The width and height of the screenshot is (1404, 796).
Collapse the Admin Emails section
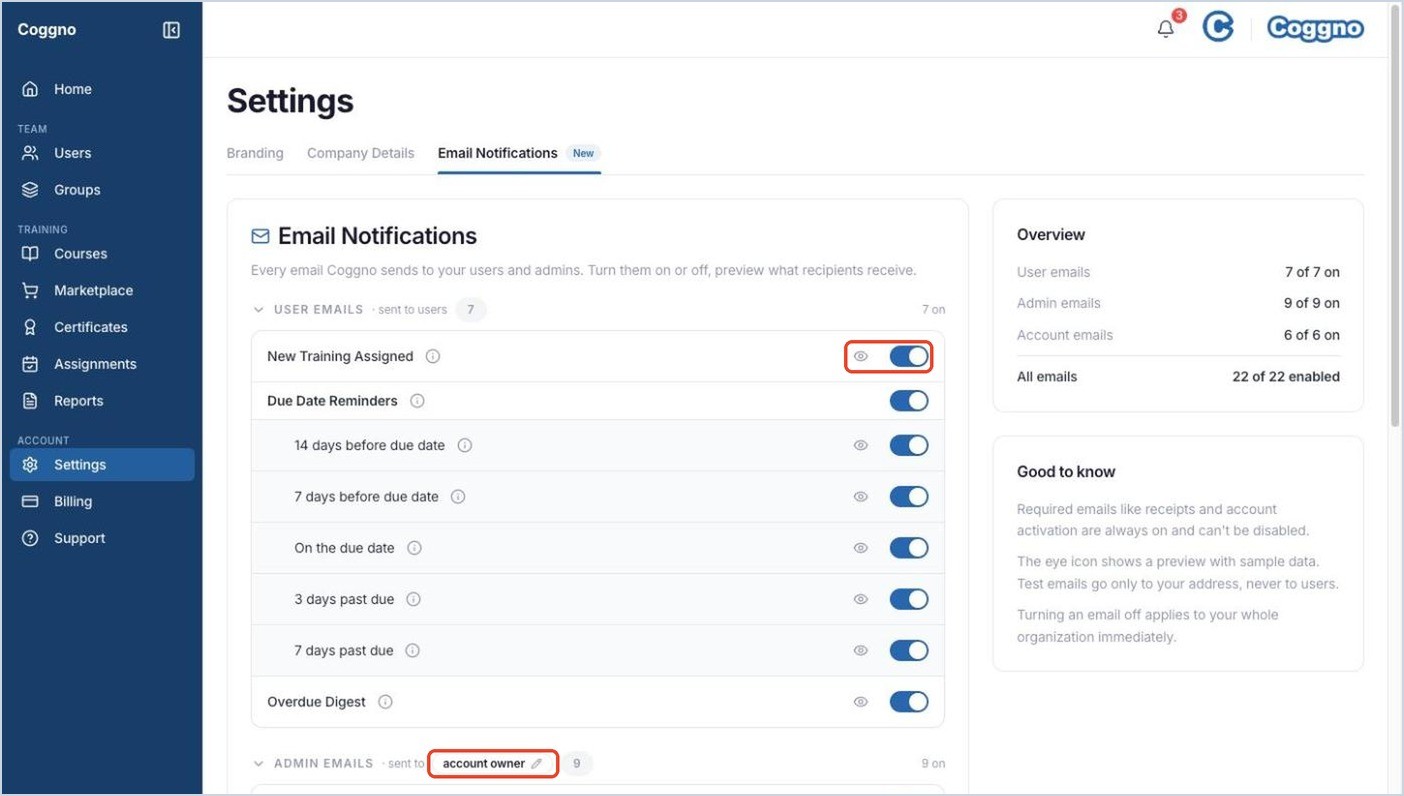pos(259,763)
